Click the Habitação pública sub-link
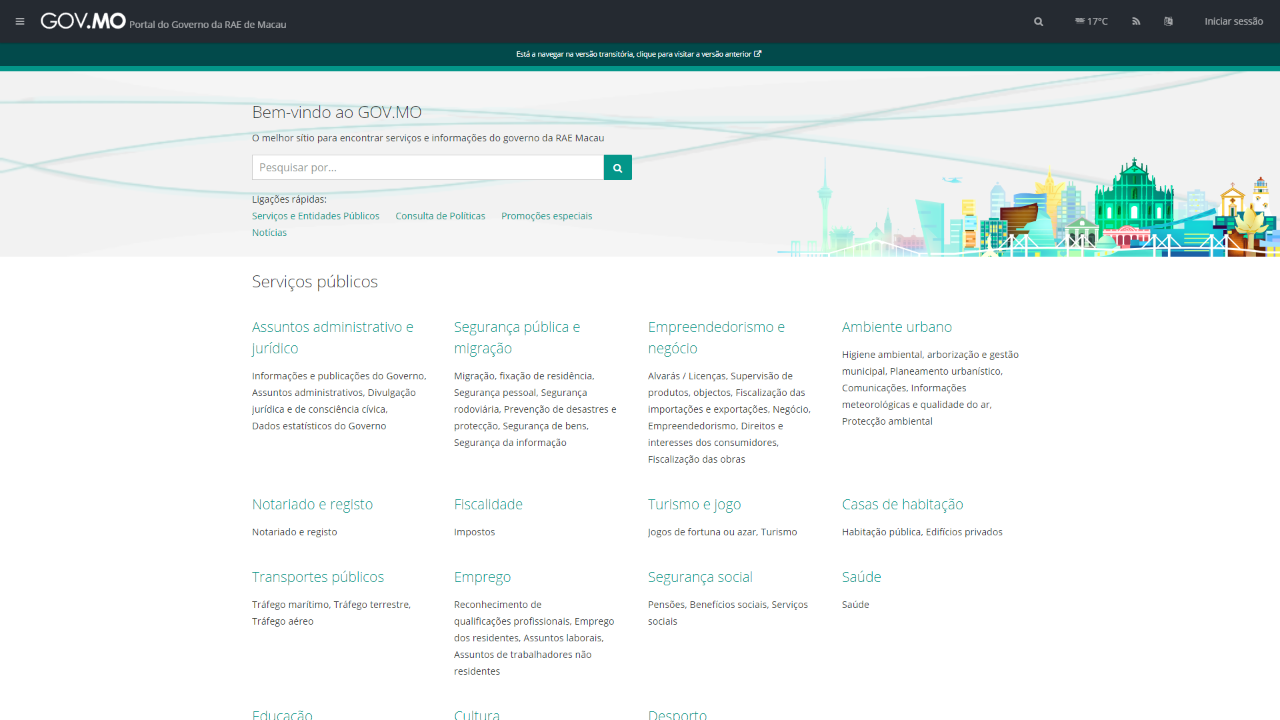1280x720 pixels. pyautogui.click(x=880, y=532)
